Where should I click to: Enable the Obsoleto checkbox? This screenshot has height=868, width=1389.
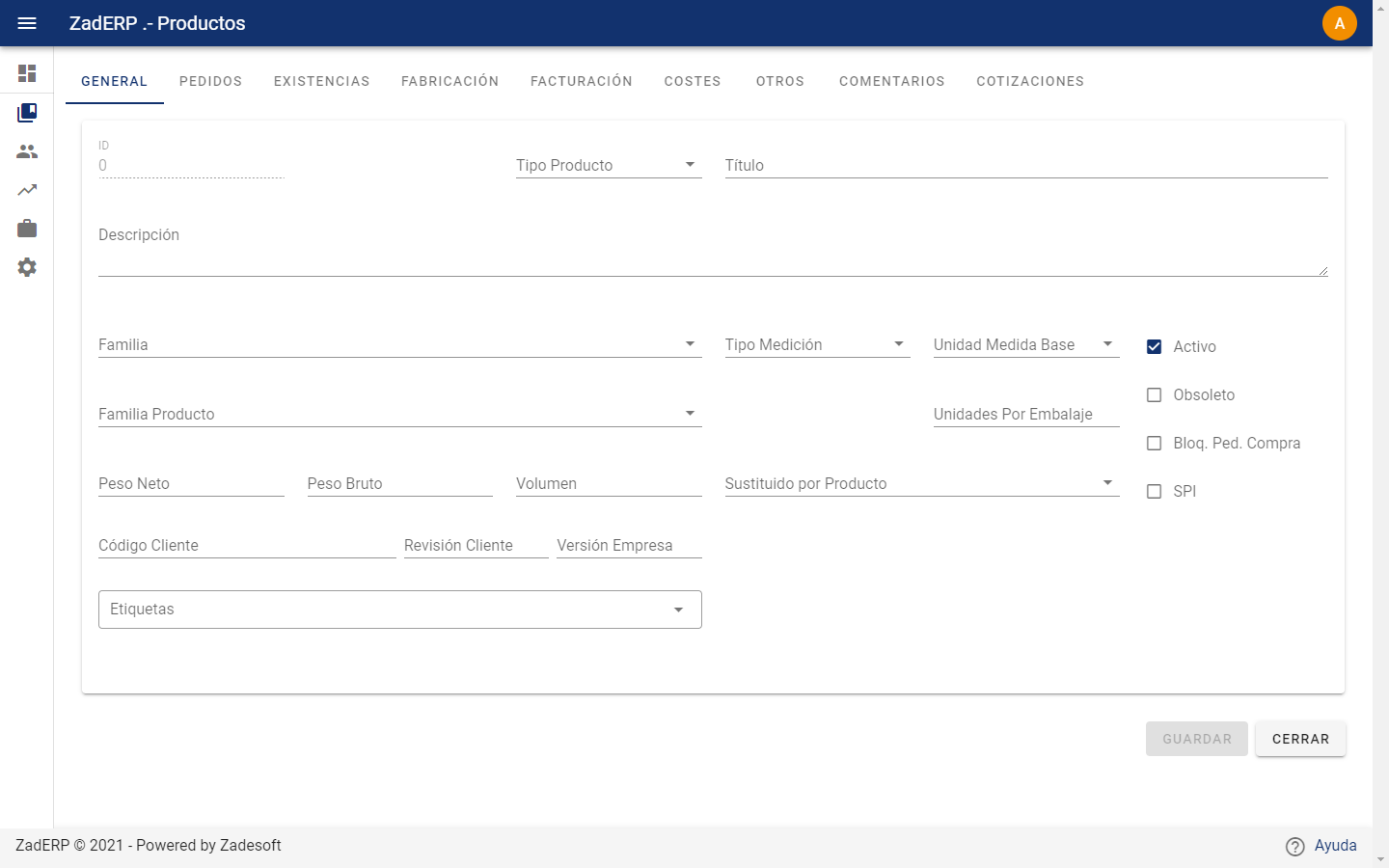pos(1154,394)
